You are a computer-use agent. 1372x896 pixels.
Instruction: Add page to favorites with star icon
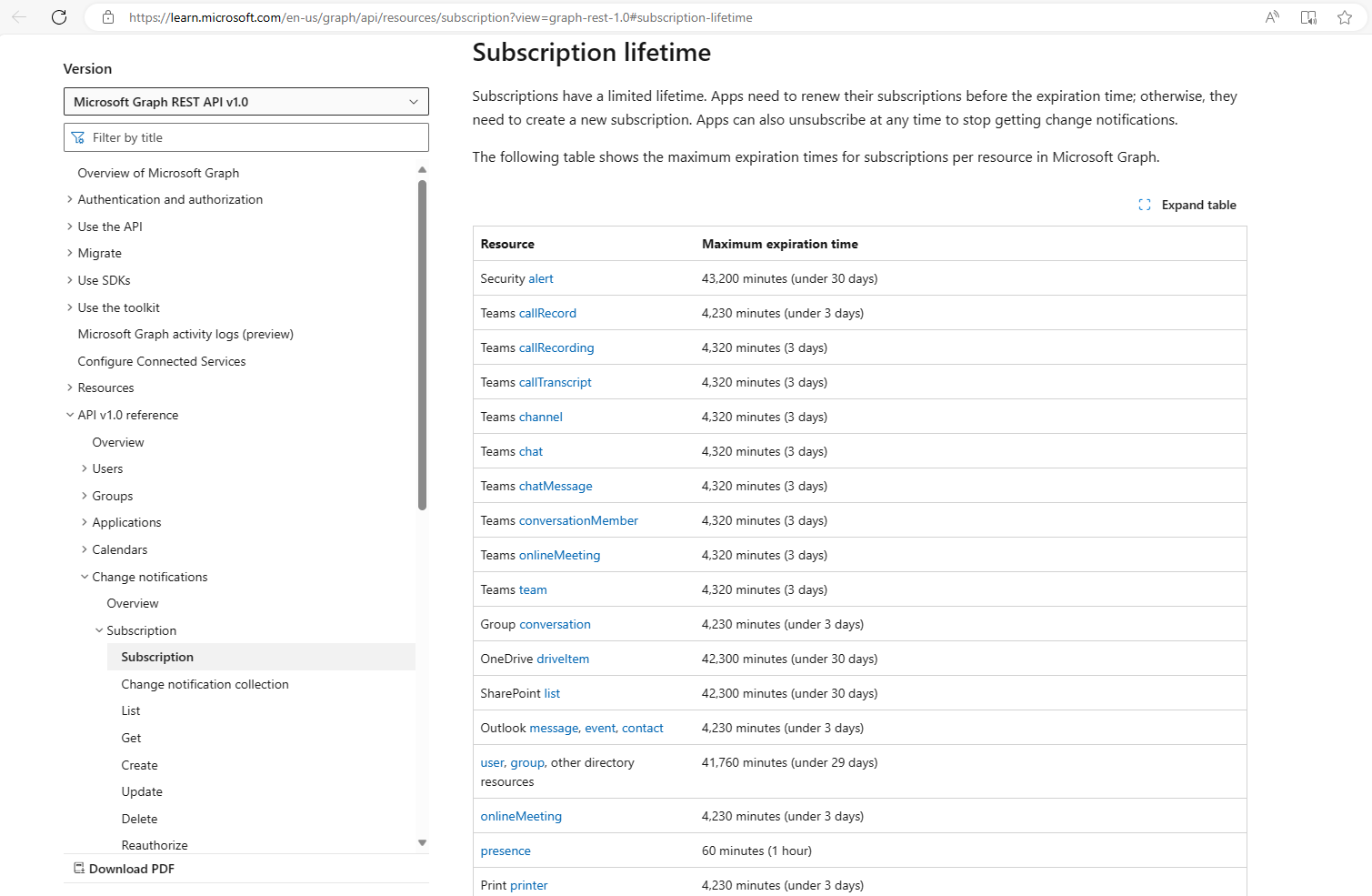[x=1345, y=17]
